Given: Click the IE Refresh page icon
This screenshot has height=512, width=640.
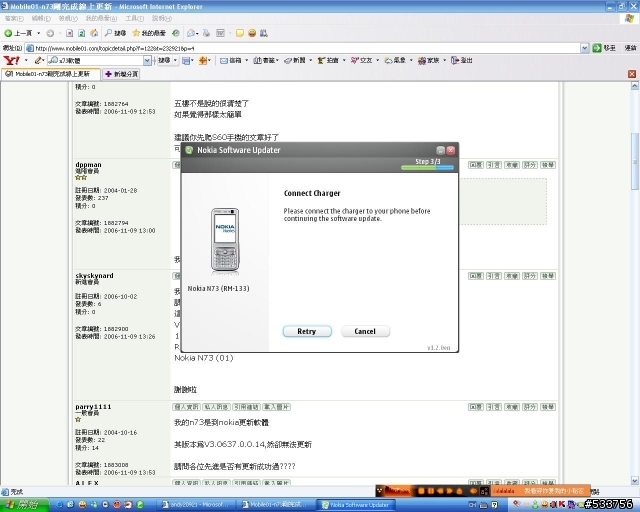Looking at the screenshot, I should (82, 33).
